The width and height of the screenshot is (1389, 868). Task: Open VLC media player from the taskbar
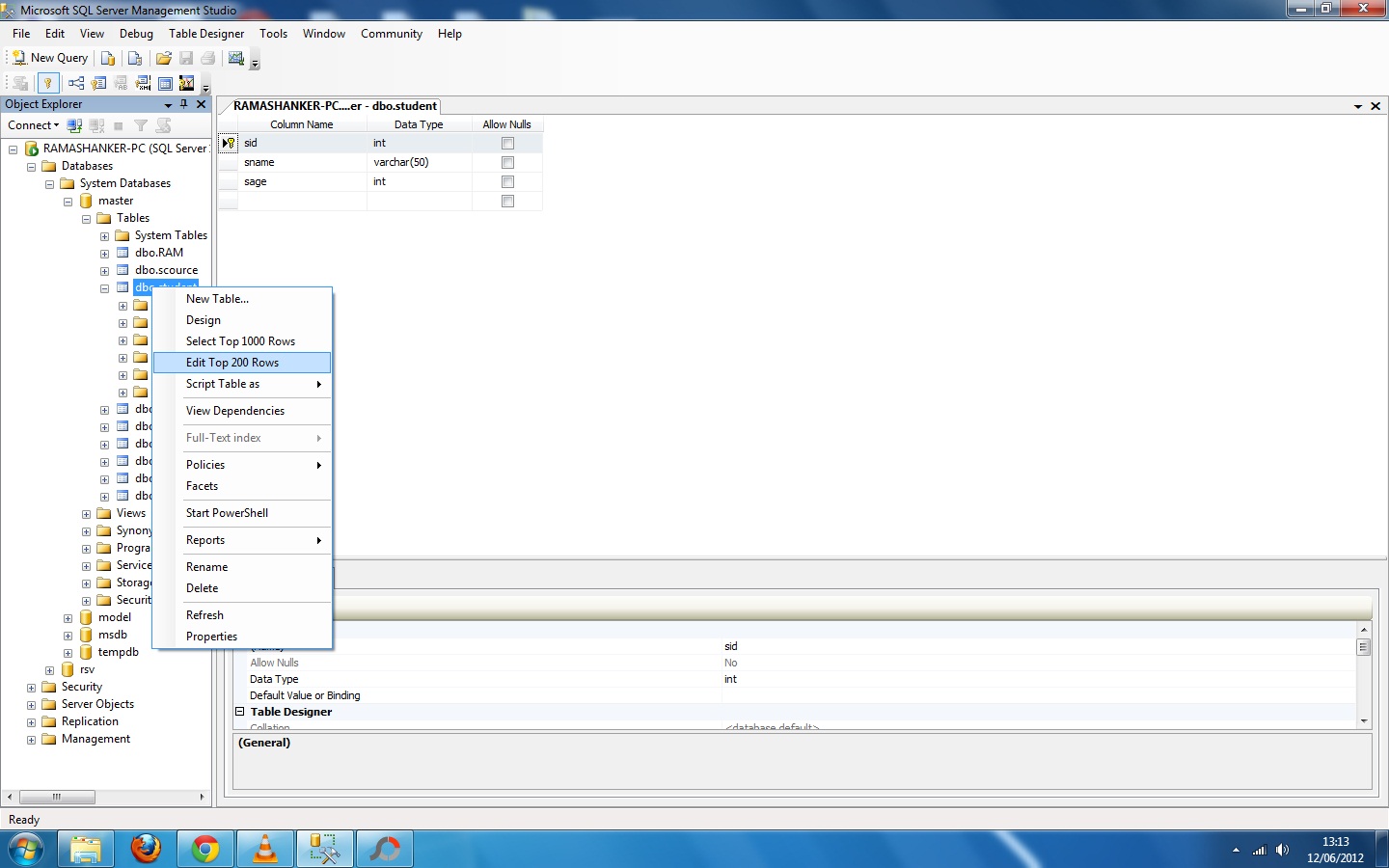click(265, 849)
